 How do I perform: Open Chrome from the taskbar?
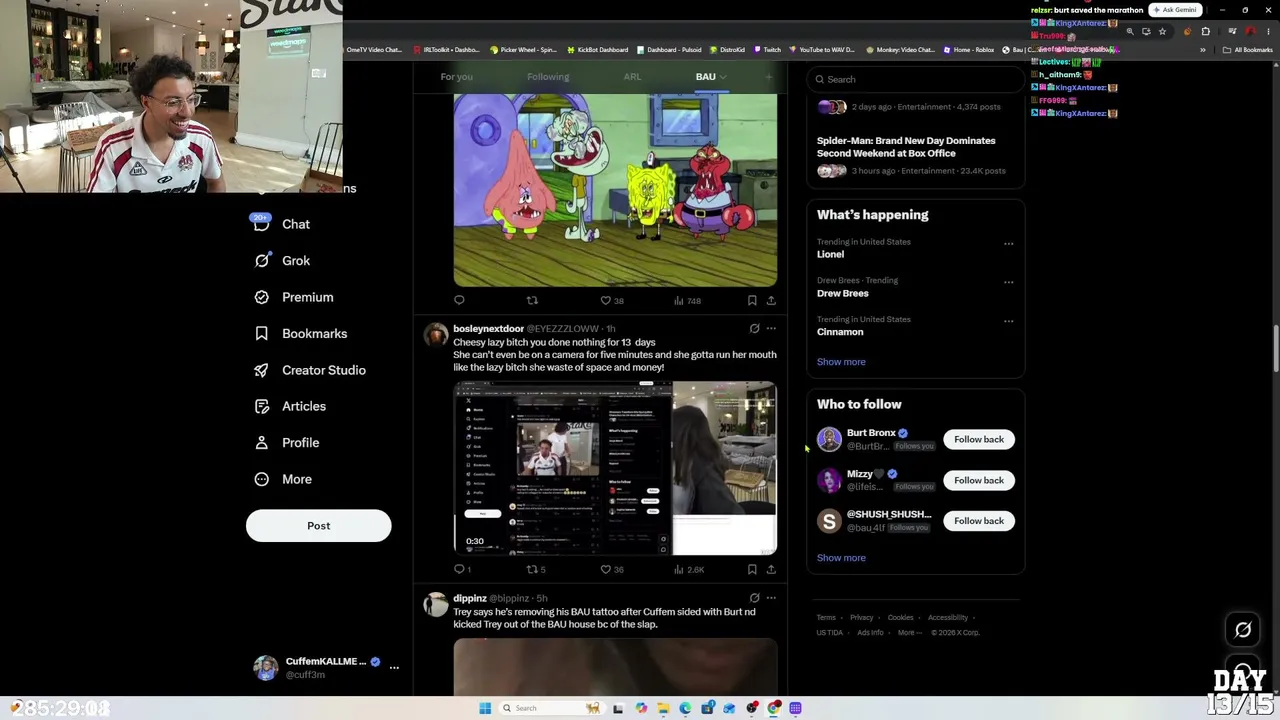pos(774,708)
